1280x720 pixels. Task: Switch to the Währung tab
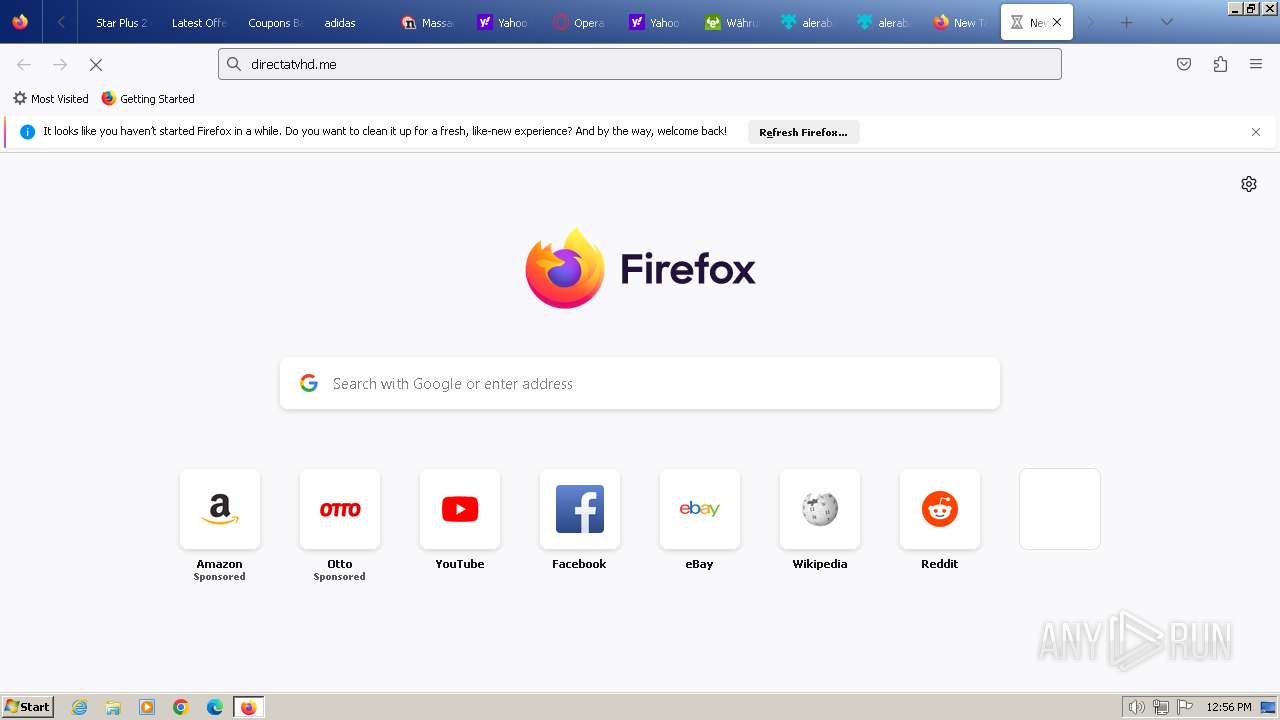731,22
